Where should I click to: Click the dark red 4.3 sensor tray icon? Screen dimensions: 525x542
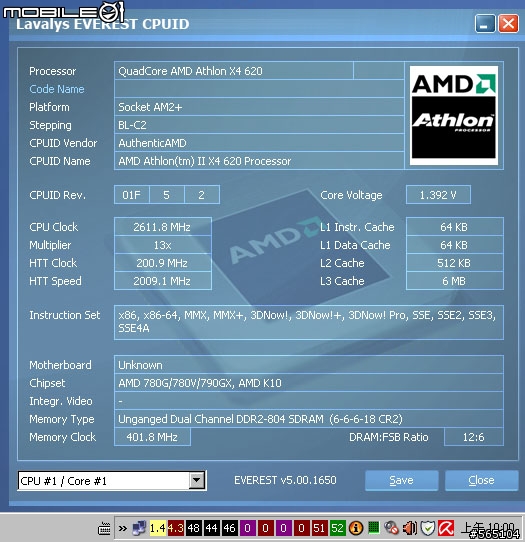coord(176,528)
